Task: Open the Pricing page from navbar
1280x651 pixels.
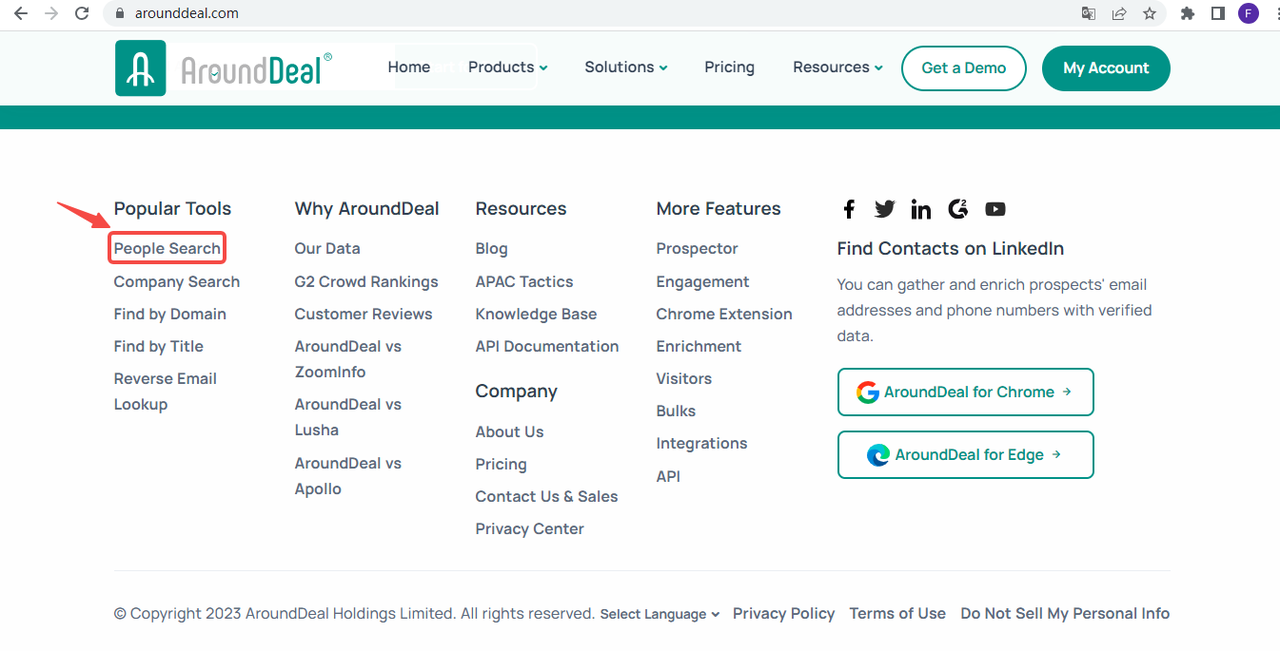Action: pyautogui.click(x=729, y=67)
